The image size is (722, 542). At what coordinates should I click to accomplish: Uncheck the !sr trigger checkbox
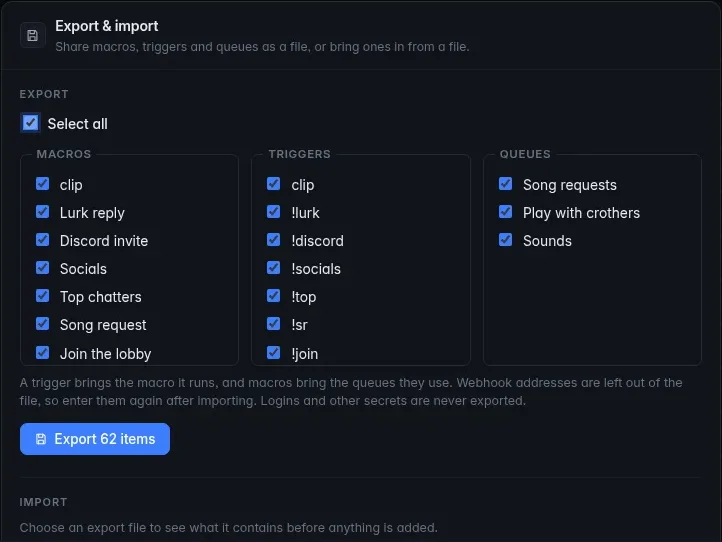[x=274, y=324]
